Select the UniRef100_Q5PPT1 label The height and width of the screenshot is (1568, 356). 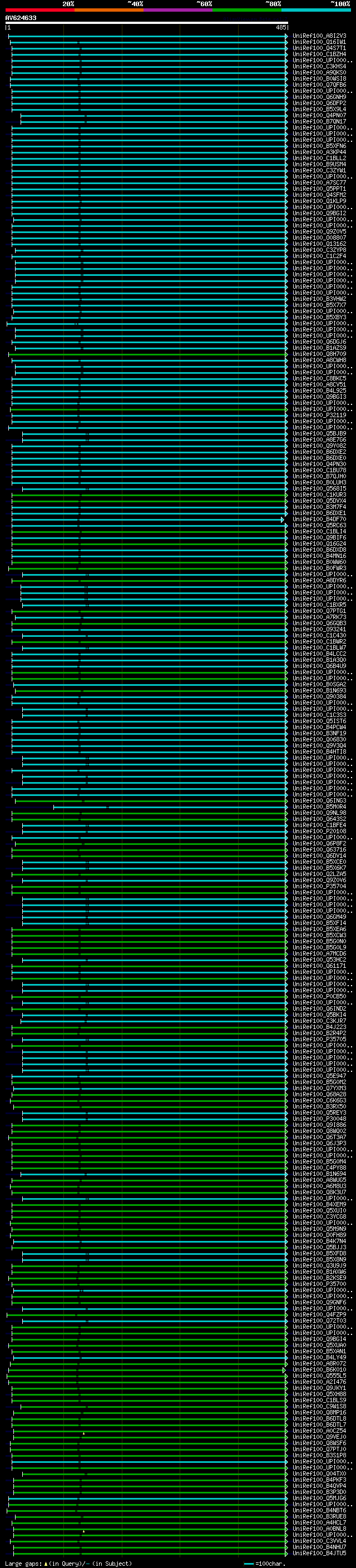tap(319, 189)
